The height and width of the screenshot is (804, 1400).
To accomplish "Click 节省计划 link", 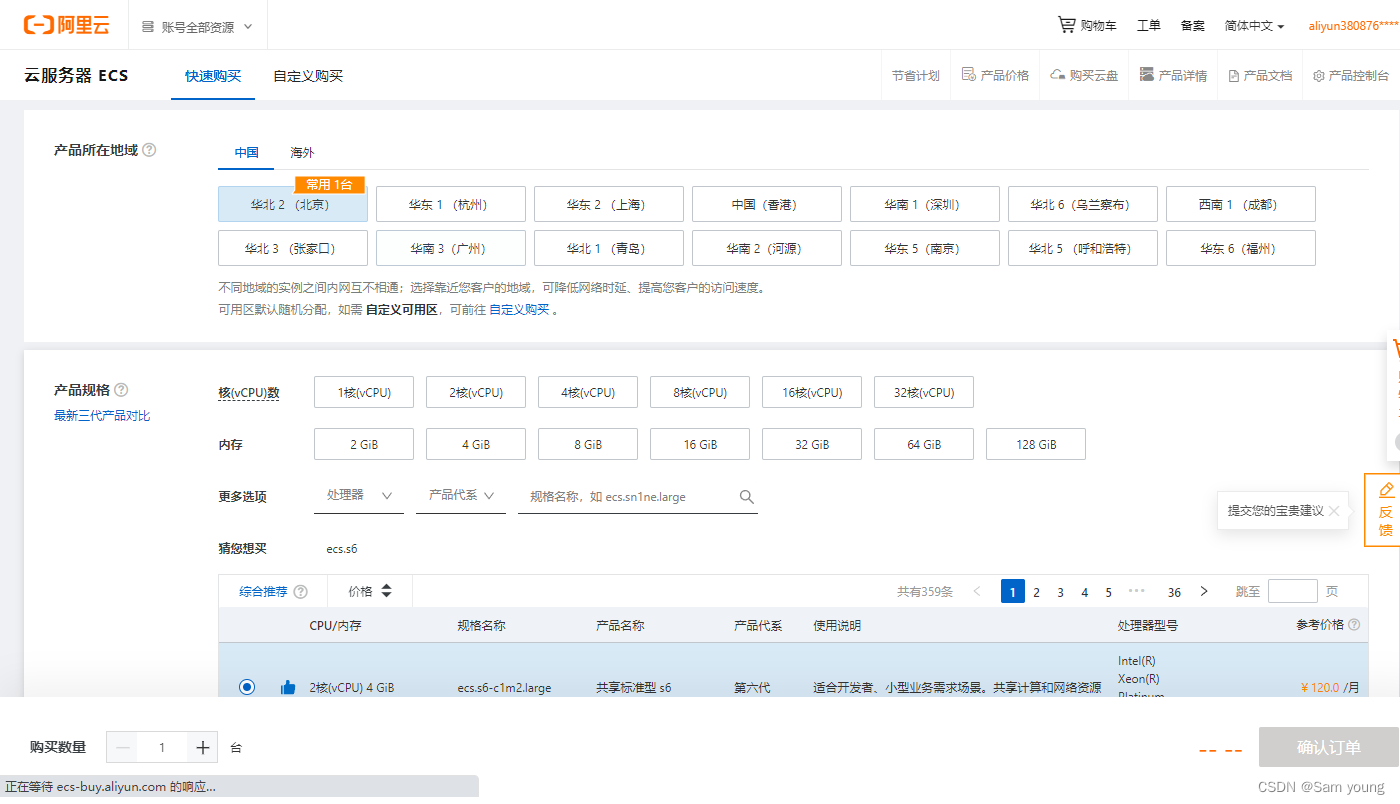I will (916, 76).
